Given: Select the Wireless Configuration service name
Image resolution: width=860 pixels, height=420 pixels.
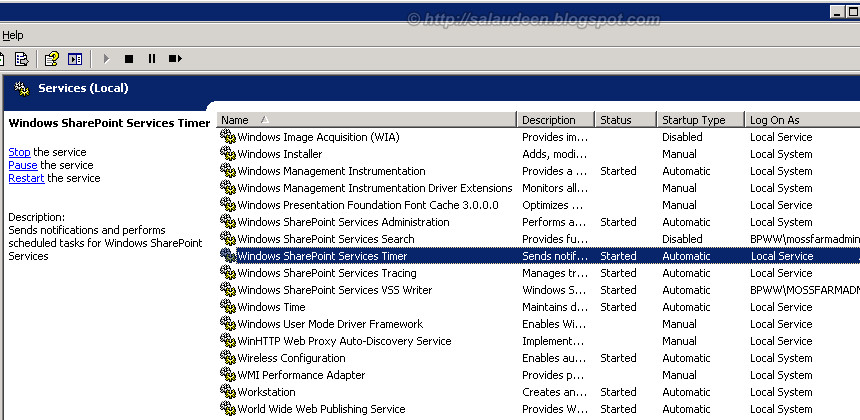Looking at the screenshot, I should click(291, 358).
